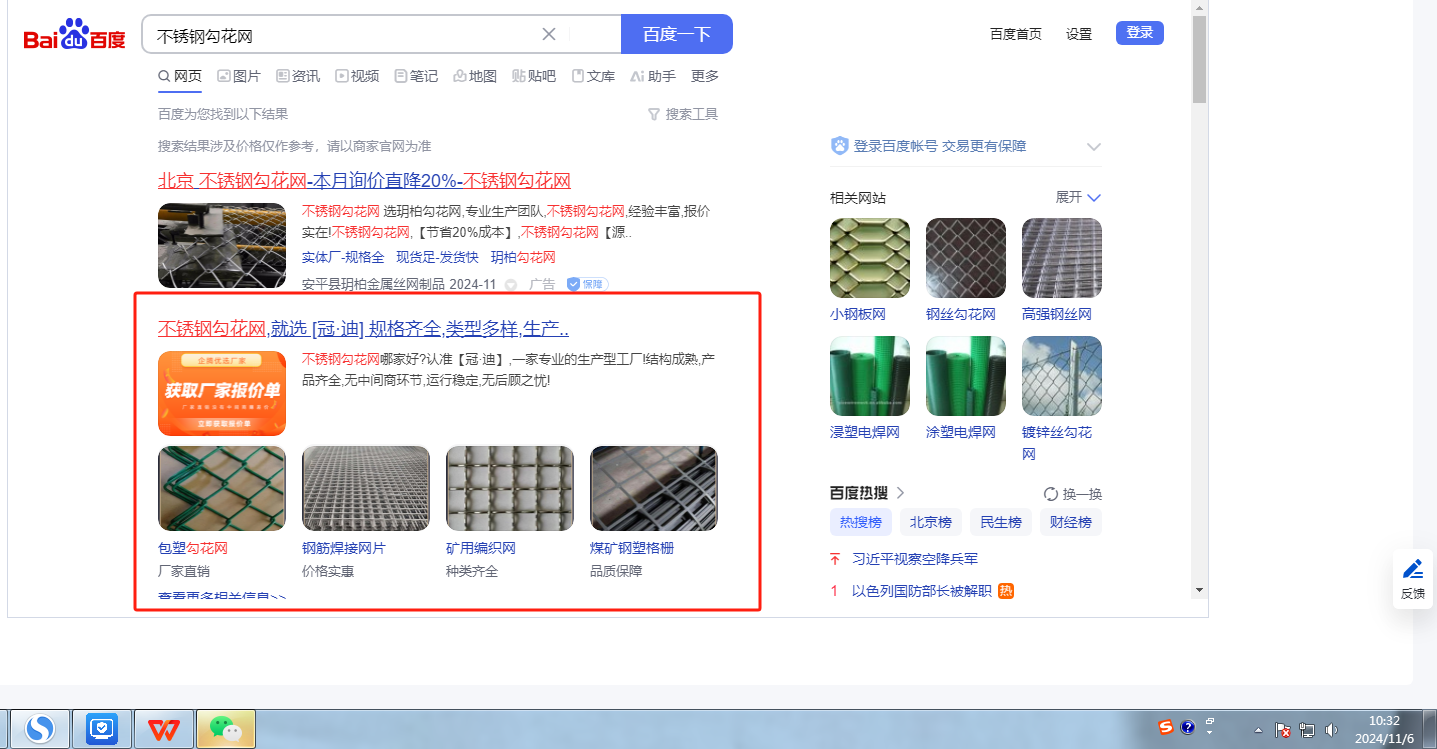Image resolution: width=1437 pixels, height=749 pixels.
Task: Click the Action Center flag tray icon
Action: tap(1282, 730)
